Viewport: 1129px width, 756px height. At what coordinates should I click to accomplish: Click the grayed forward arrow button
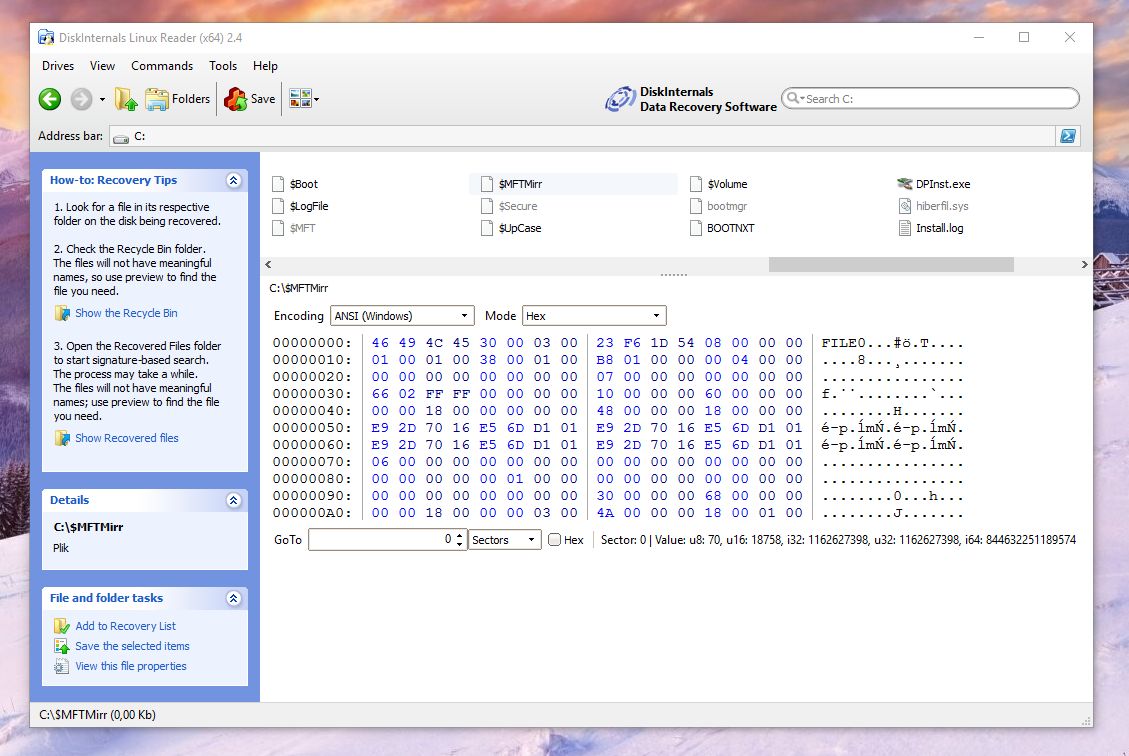click(81, 99)
